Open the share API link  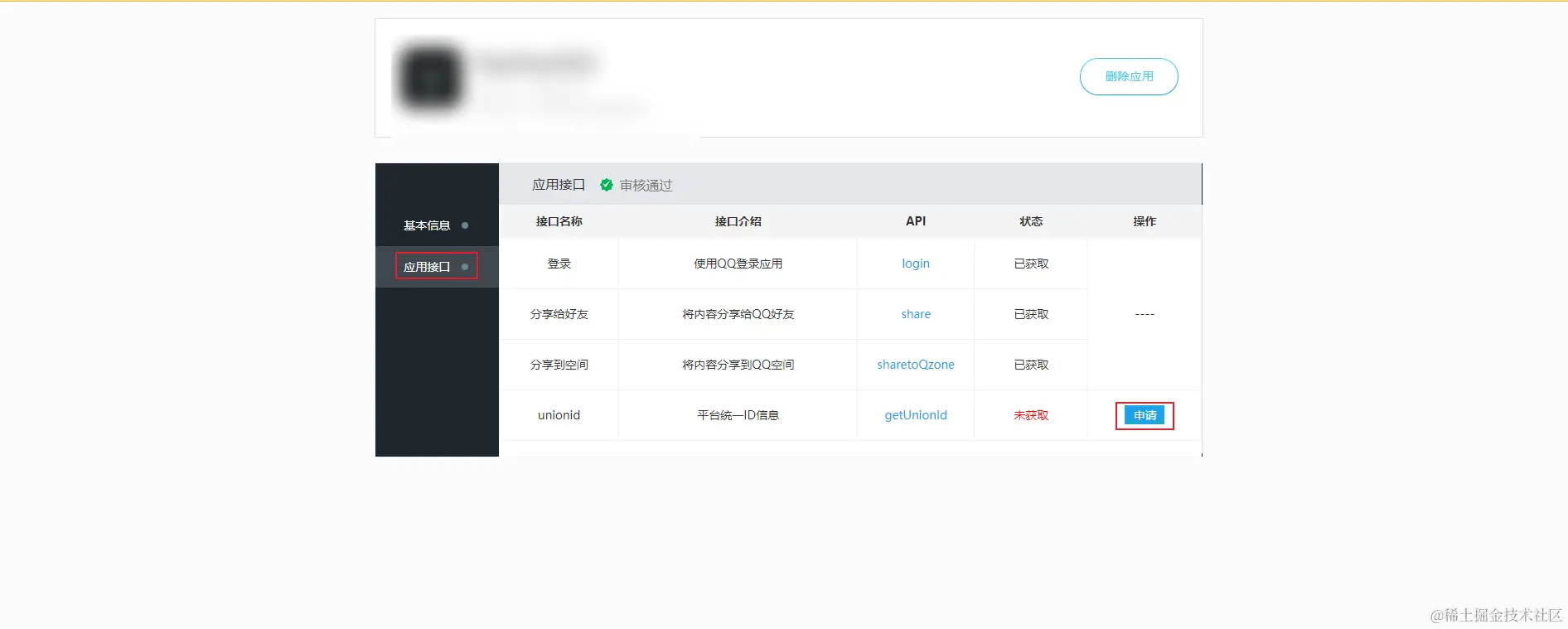pyautogui.click(x=916, y=314)
